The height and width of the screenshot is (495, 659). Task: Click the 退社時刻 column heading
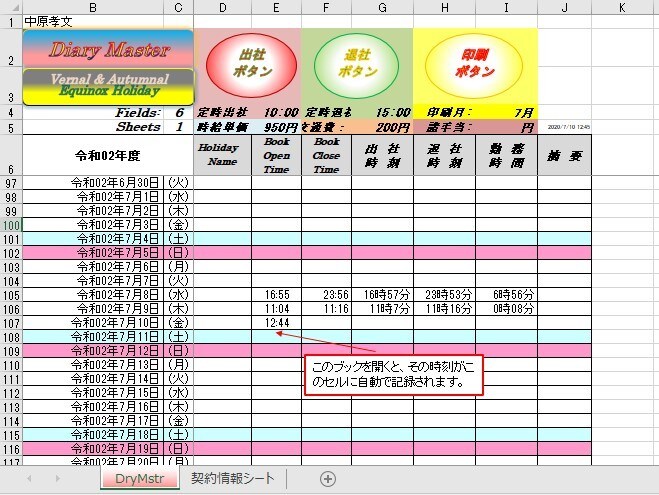(444, 155)
